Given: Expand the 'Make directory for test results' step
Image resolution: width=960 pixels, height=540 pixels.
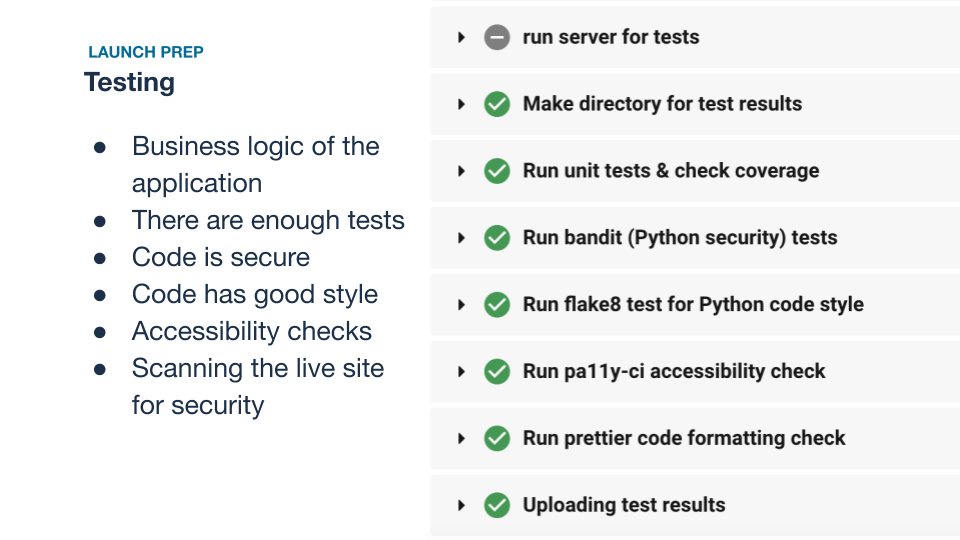Looking at the screenshot, I should coord(462,104).
